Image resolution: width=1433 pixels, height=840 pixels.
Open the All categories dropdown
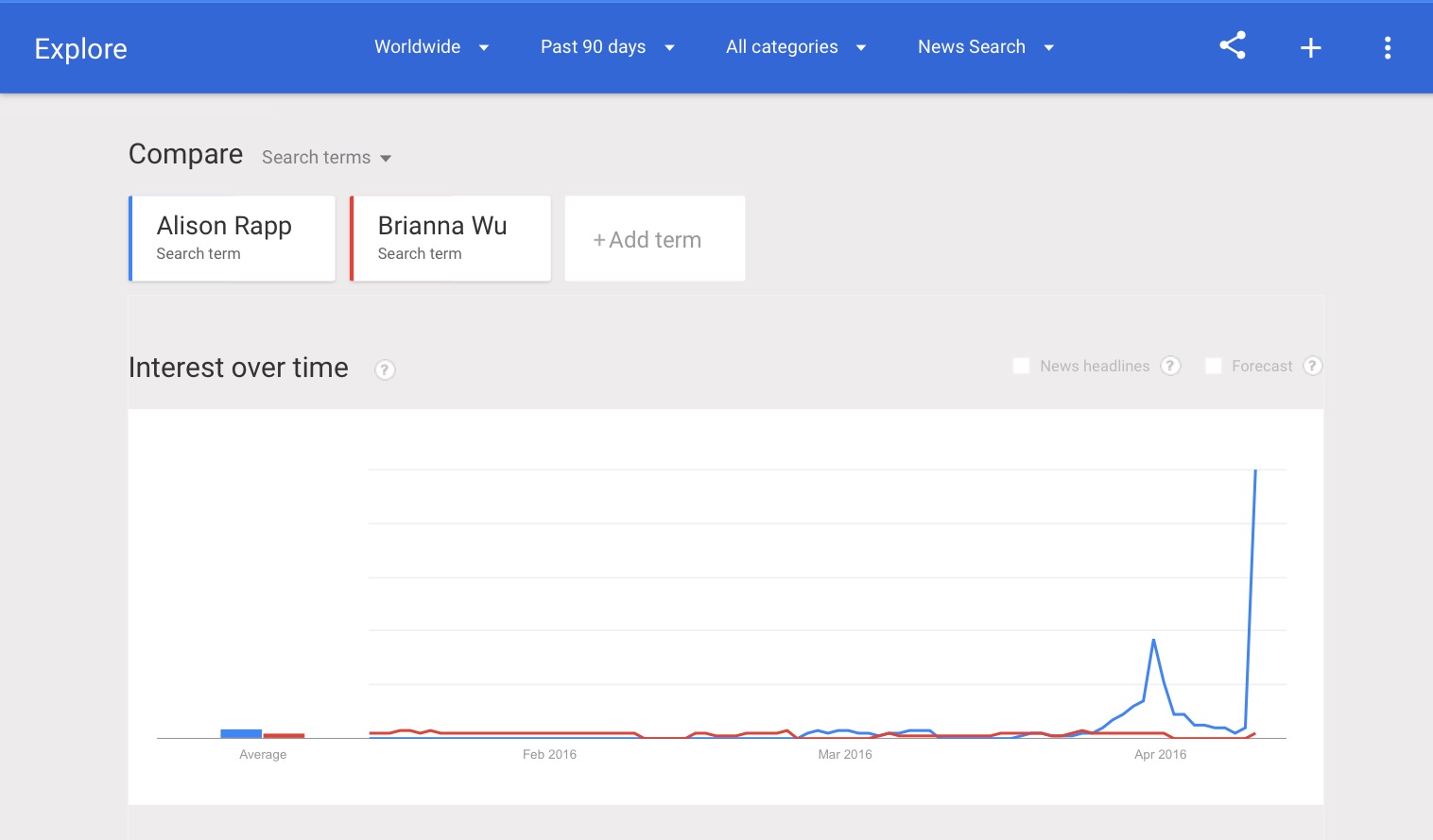coord(795,47)
